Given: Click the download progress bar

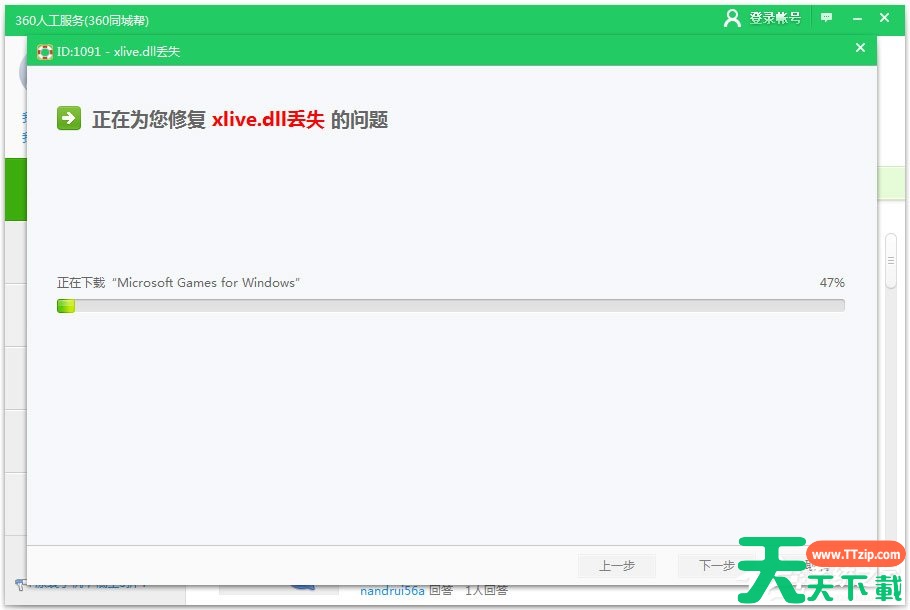Looking at the screenshot, I should click(x=450, y=305).
